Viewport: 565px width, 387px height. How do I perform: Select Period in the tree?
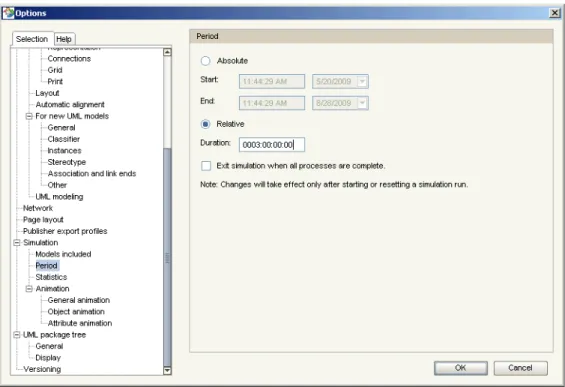pyautogui.click(x=46, y=266)
